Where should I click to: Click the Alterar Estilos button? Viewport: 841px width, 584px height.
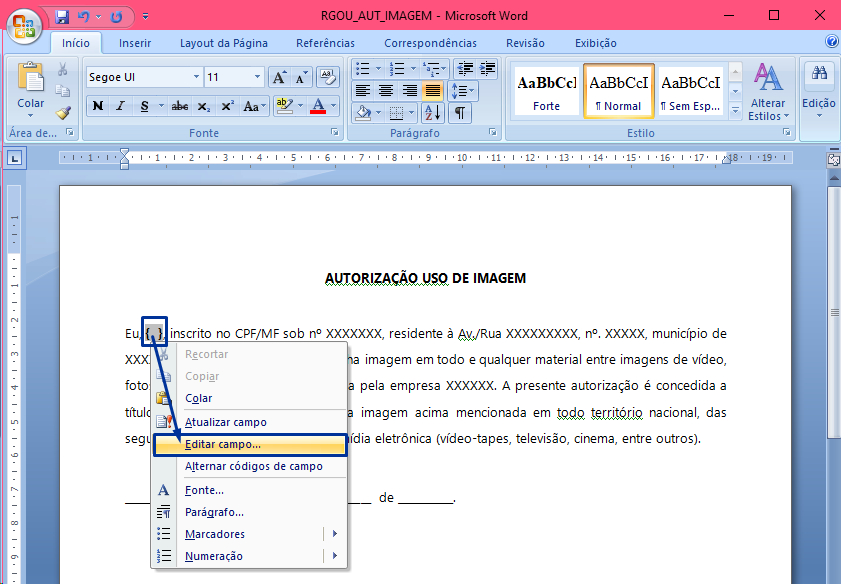768,92
